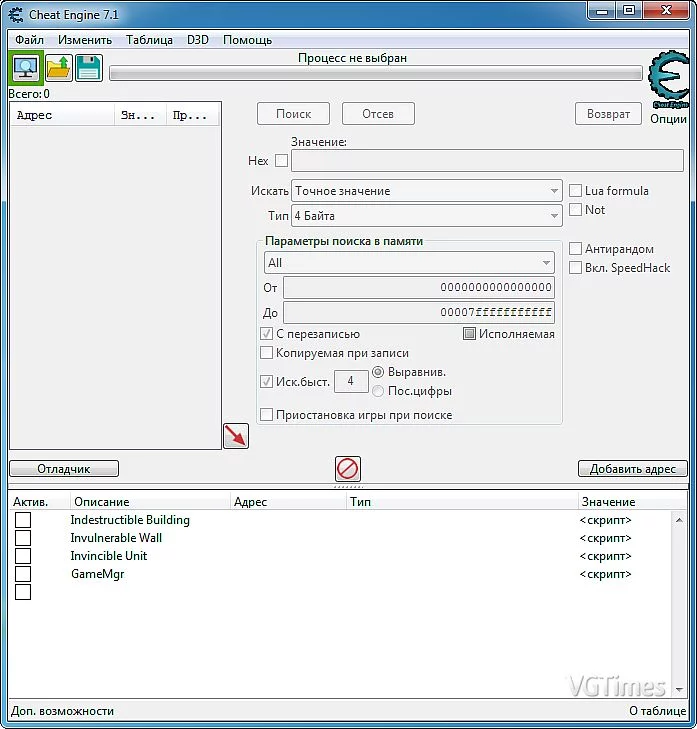The width and height of the screenshot is (697, 729).
Task: Activate the Invincible Unit script checkbox
Action: pos(23,556)
